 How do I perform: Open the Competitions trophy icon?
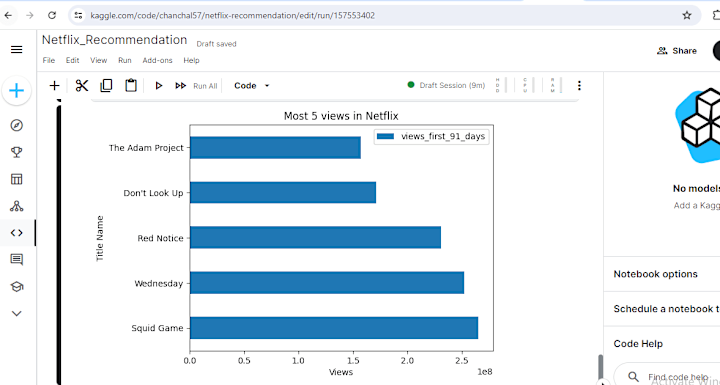[x=17, y=152]
